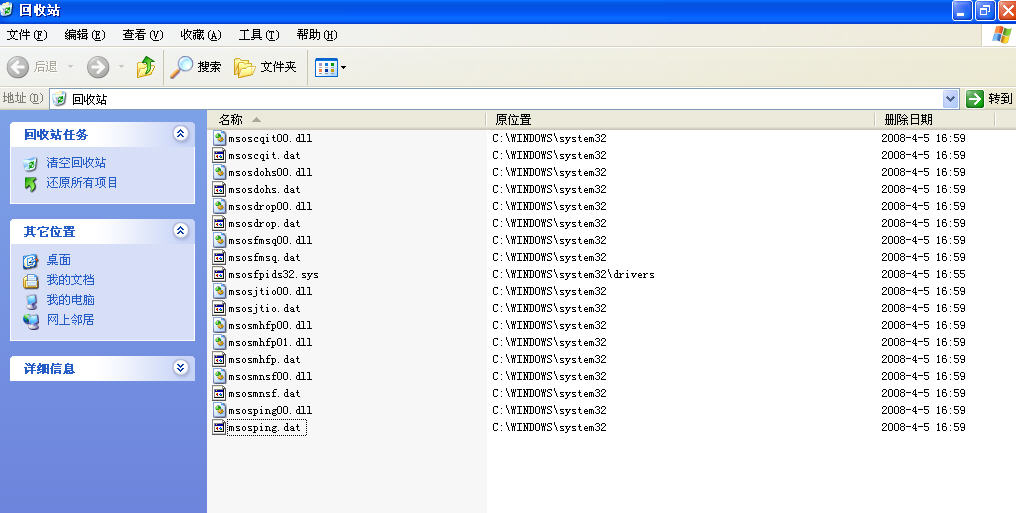Click 还原所有项目 link
This screenshot has width=1016, height=513.
(82, 183)
